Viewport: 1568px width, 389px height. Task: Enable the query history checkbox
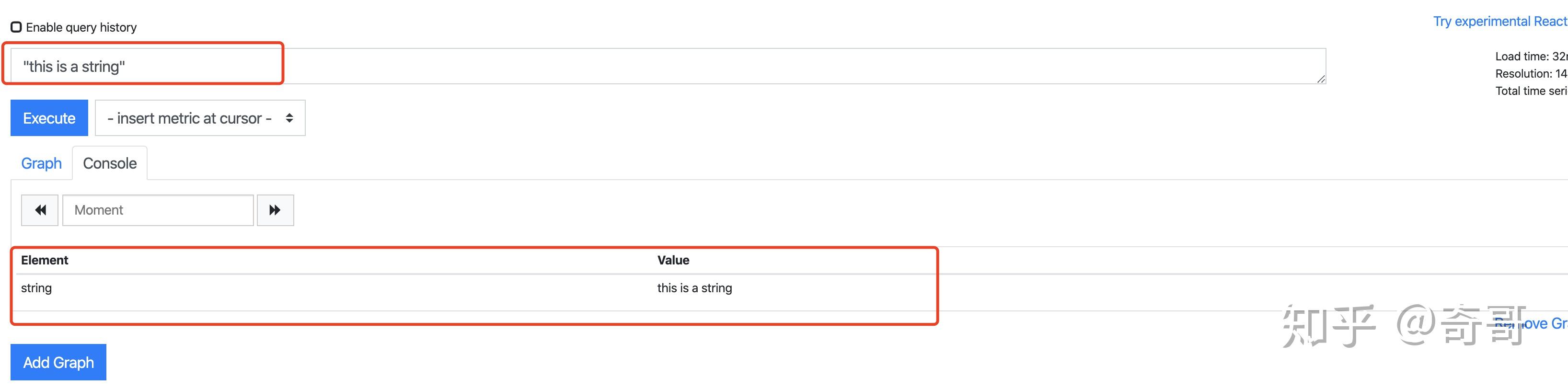(x=16, y=27)
